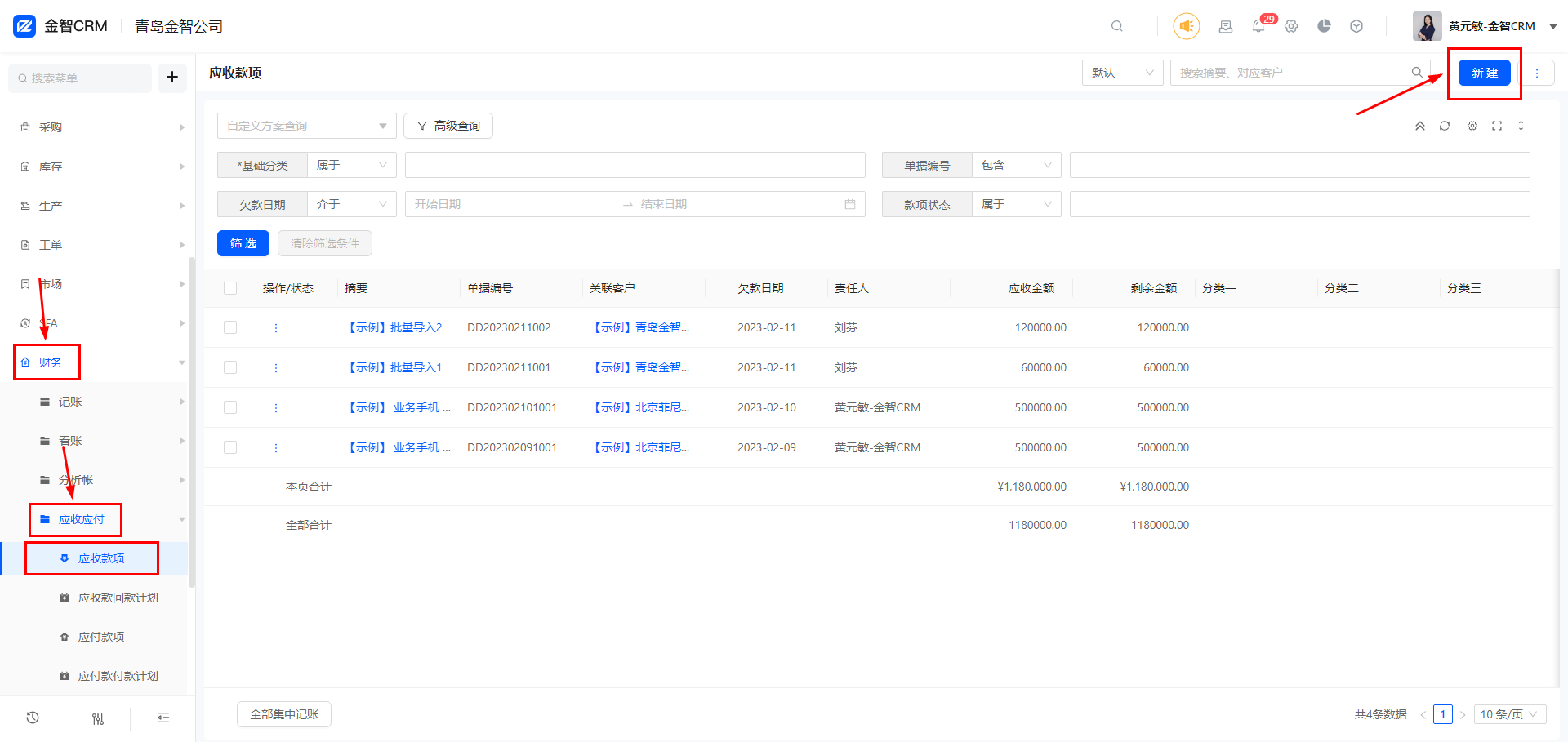Collapse the sidebar with the menu fold icon
Image resolution: width=1568 pixels, height=742 pixels.
click(x=163, y=718)
